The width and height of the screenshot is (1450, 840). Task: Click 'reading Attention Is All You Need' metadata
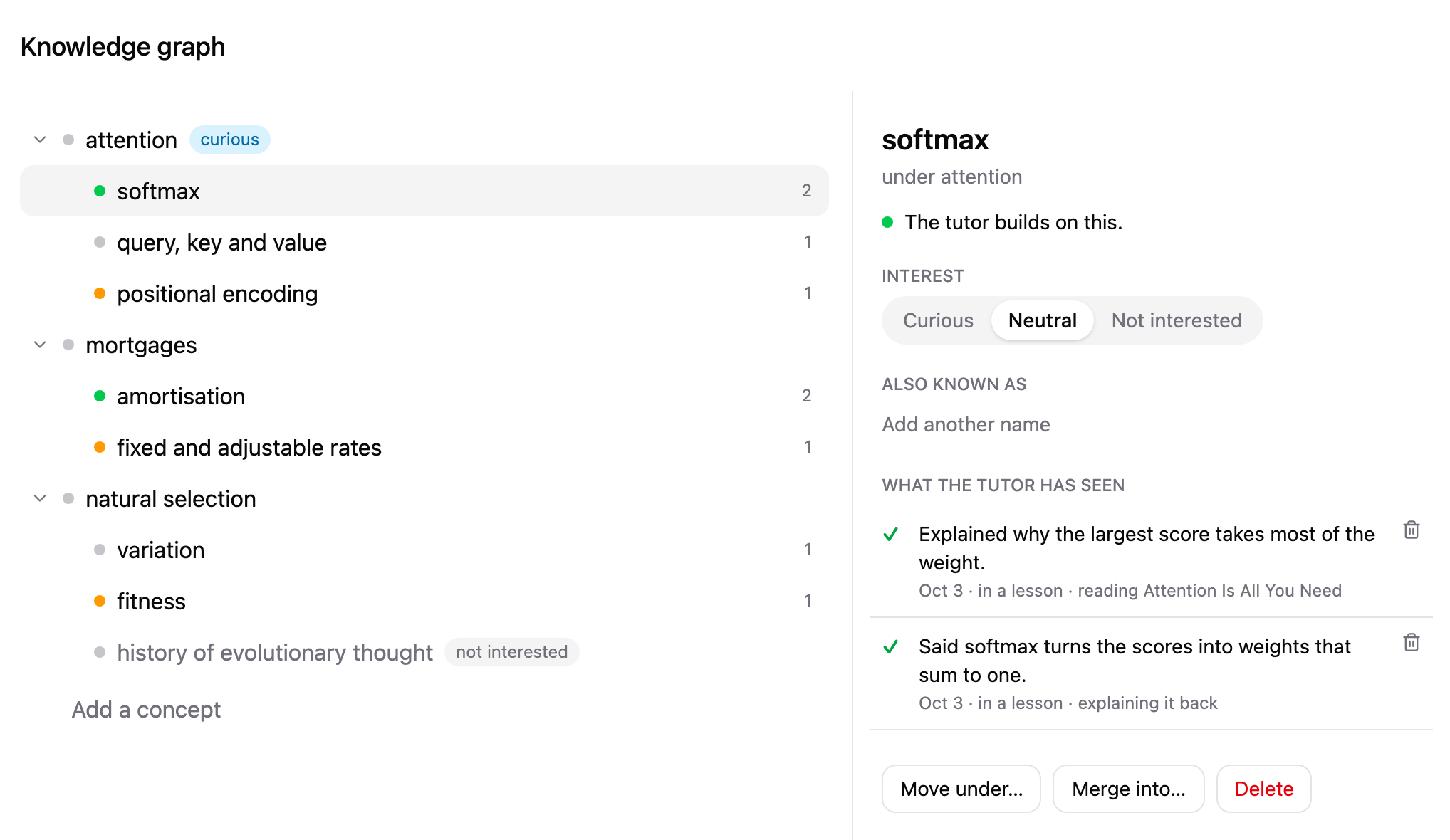1209,591
